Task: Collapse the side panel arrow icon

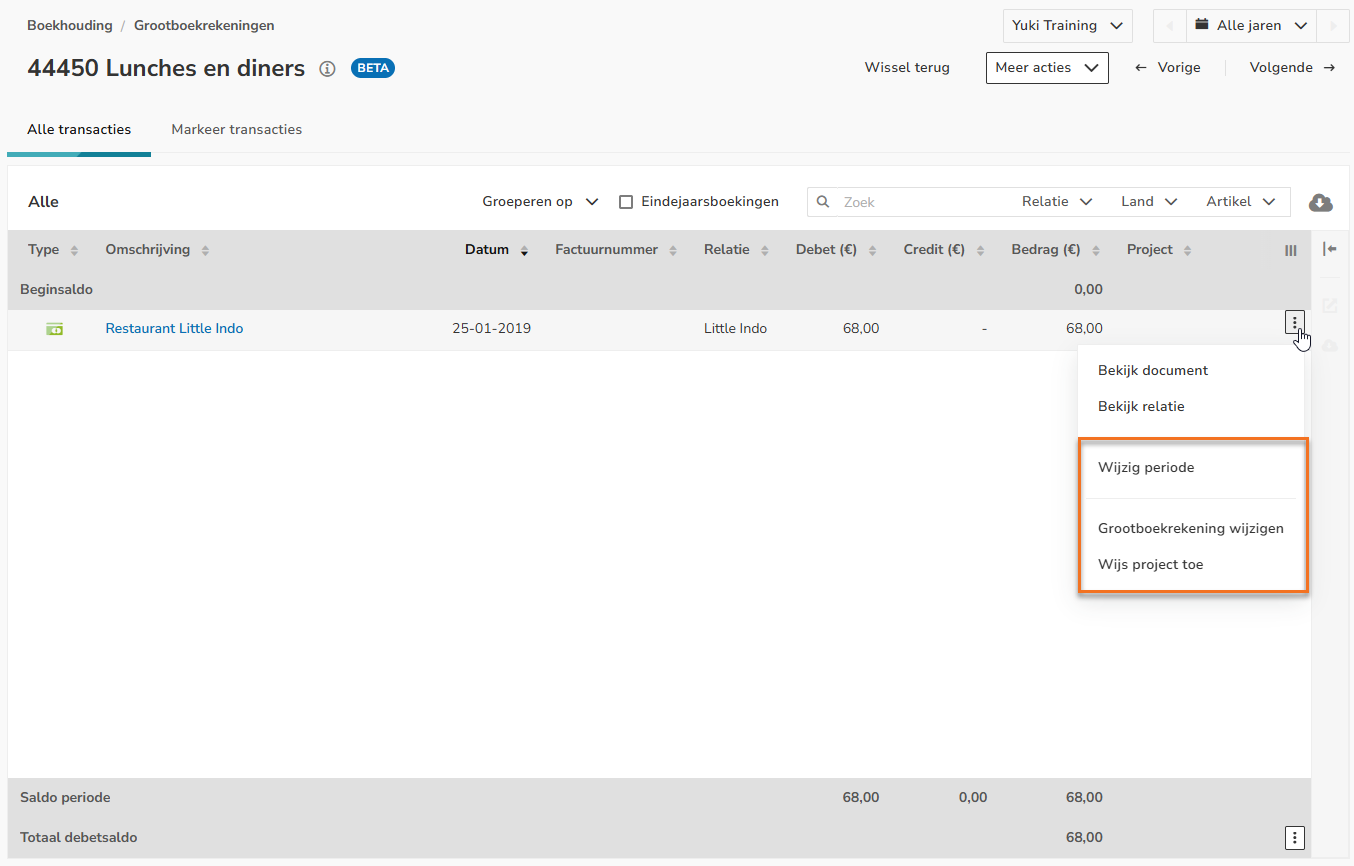Action: point(1330,249)
